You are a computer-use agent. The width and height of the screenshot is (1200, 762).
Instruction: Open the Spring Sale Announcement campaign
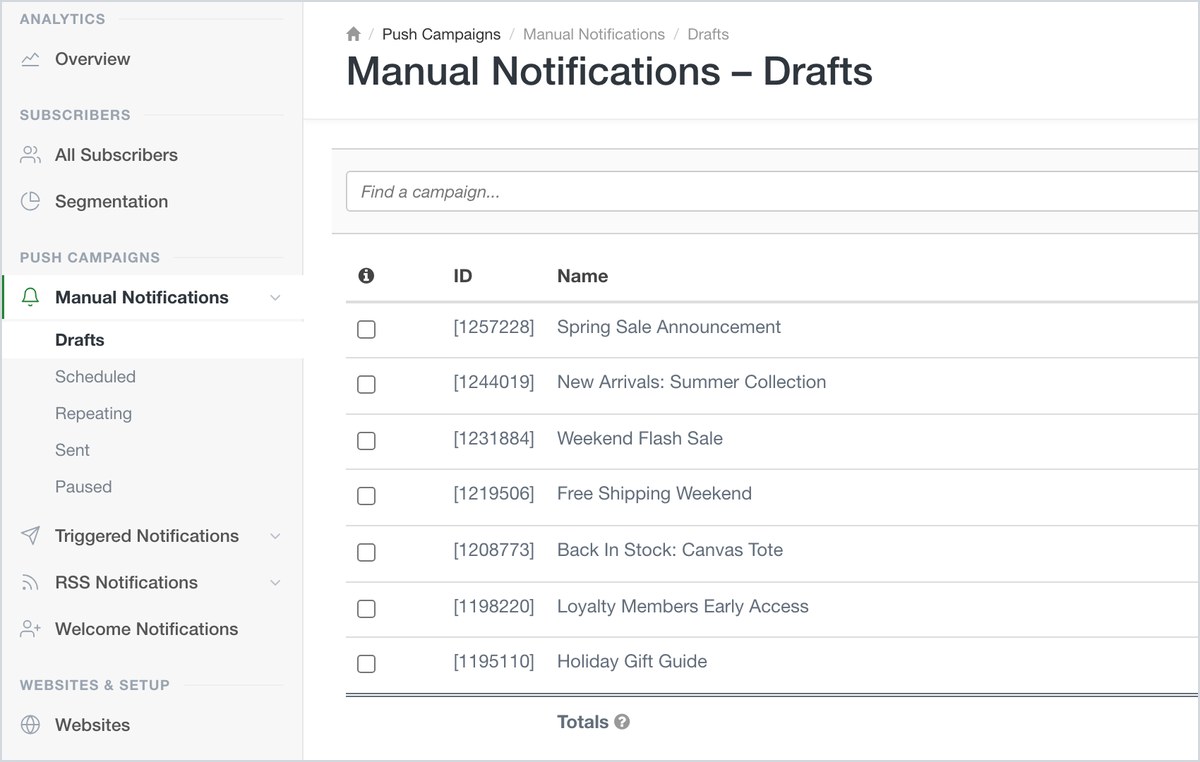[x=669, y=327]
